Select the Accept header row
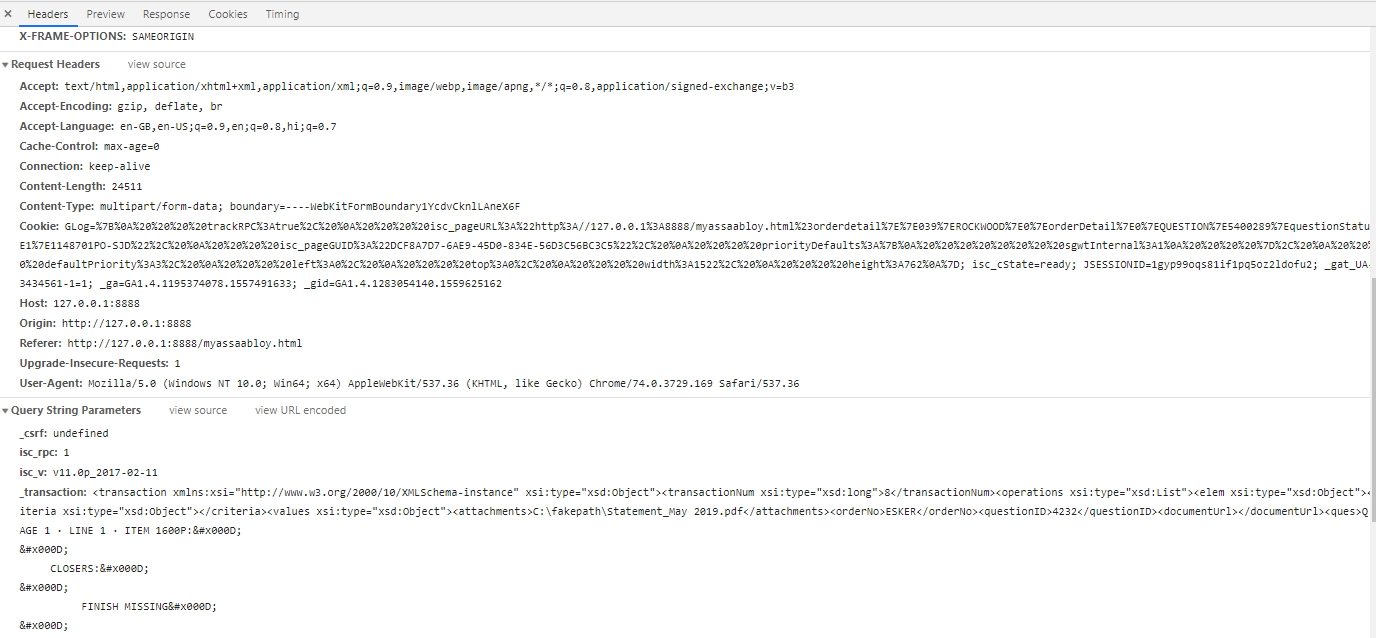Viewport: 1376px width, 638px height. [400, 87]
